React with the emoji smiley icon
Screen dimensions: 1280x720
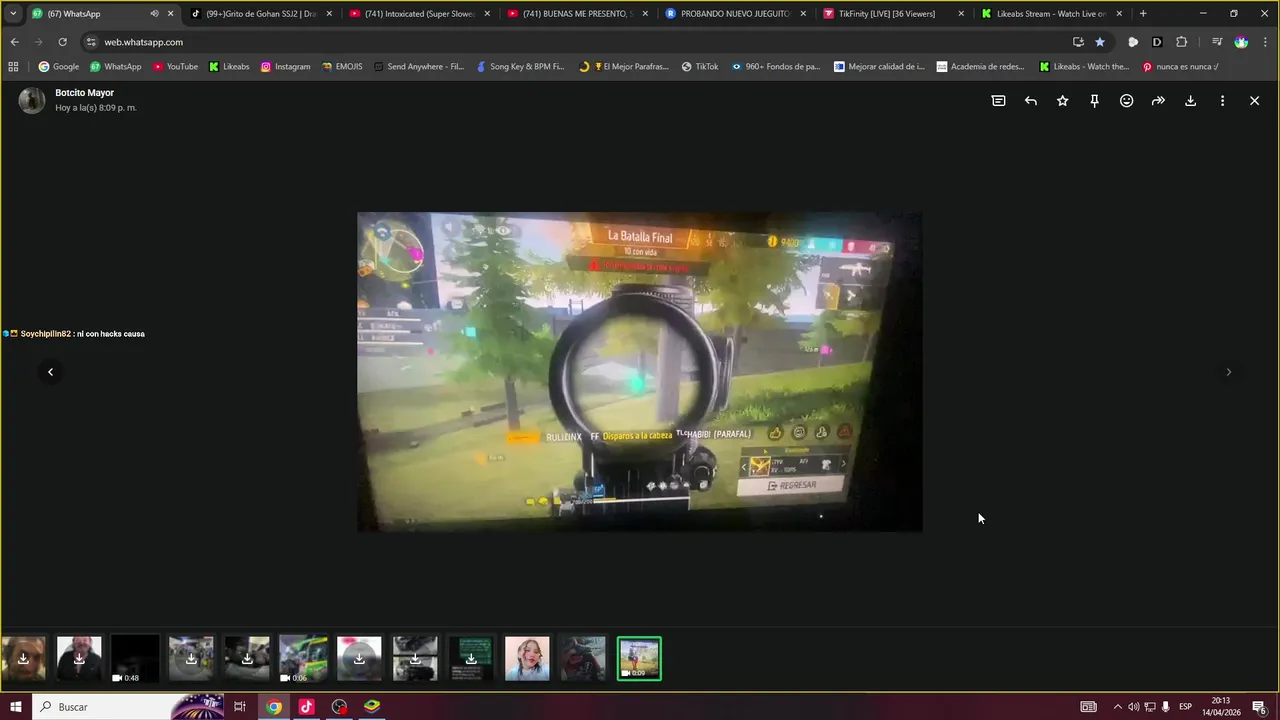pos(1126,101)
